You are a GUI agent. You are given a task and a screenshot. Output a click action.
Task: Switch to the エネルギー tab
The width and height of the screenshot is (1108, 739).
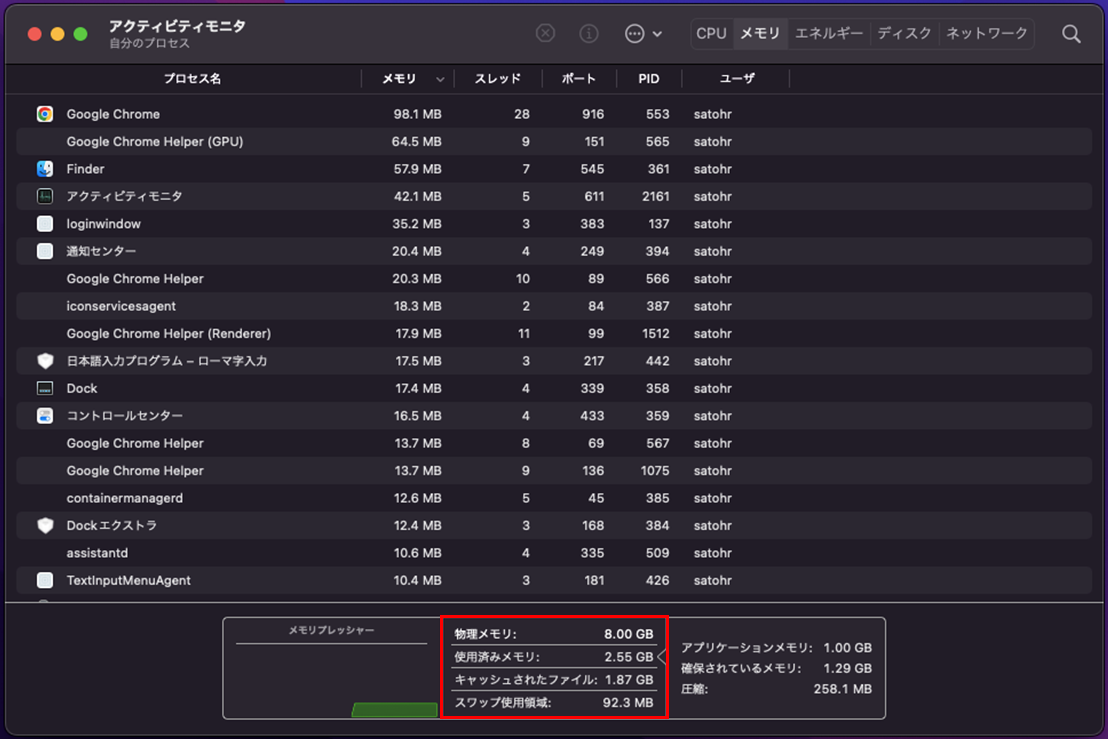tap(829, 33)
